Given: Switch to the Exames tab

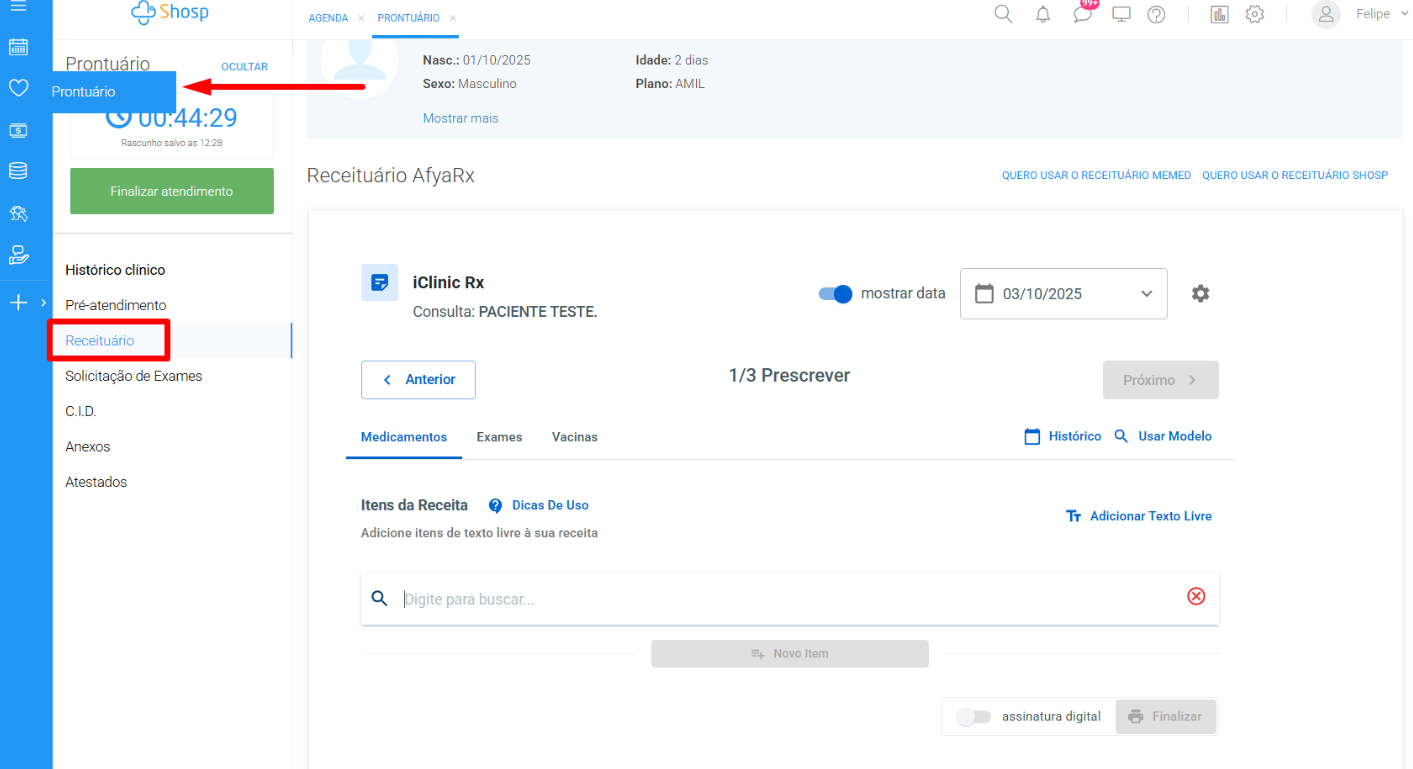Looking at the screenshot, I should pos(499,437).
